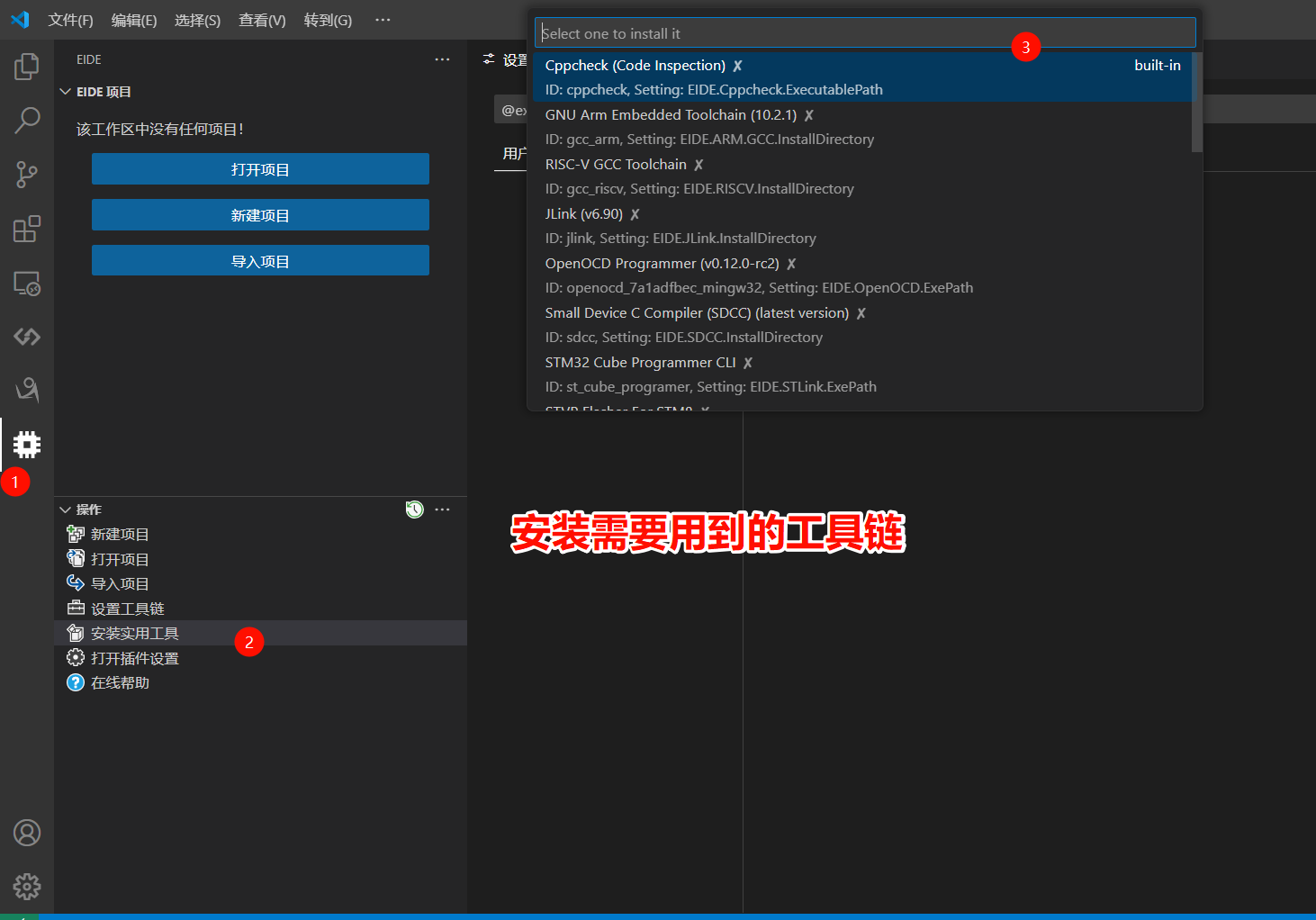Screen dimensions: 1316x920
Task: Click the EIDE panel title text
Action: tap(89, 59)
